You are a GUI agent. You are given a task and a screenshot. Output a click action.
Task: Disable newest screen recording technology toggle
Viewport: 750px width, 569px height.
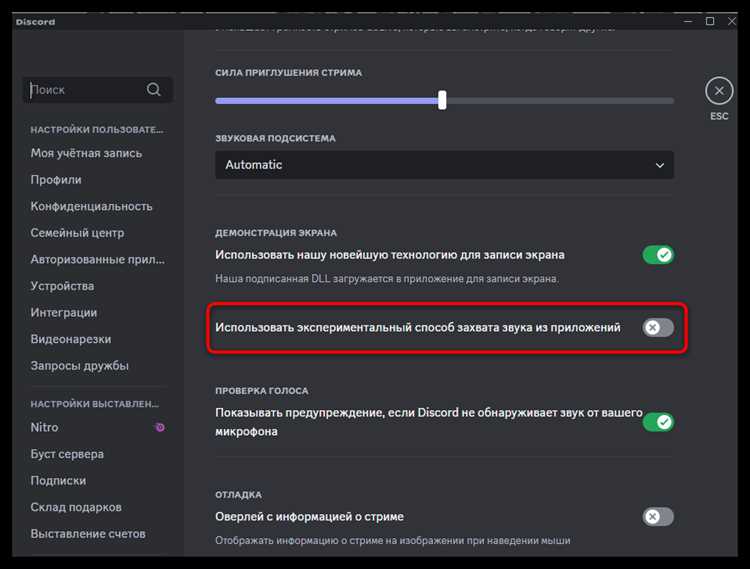pos(658,255)
